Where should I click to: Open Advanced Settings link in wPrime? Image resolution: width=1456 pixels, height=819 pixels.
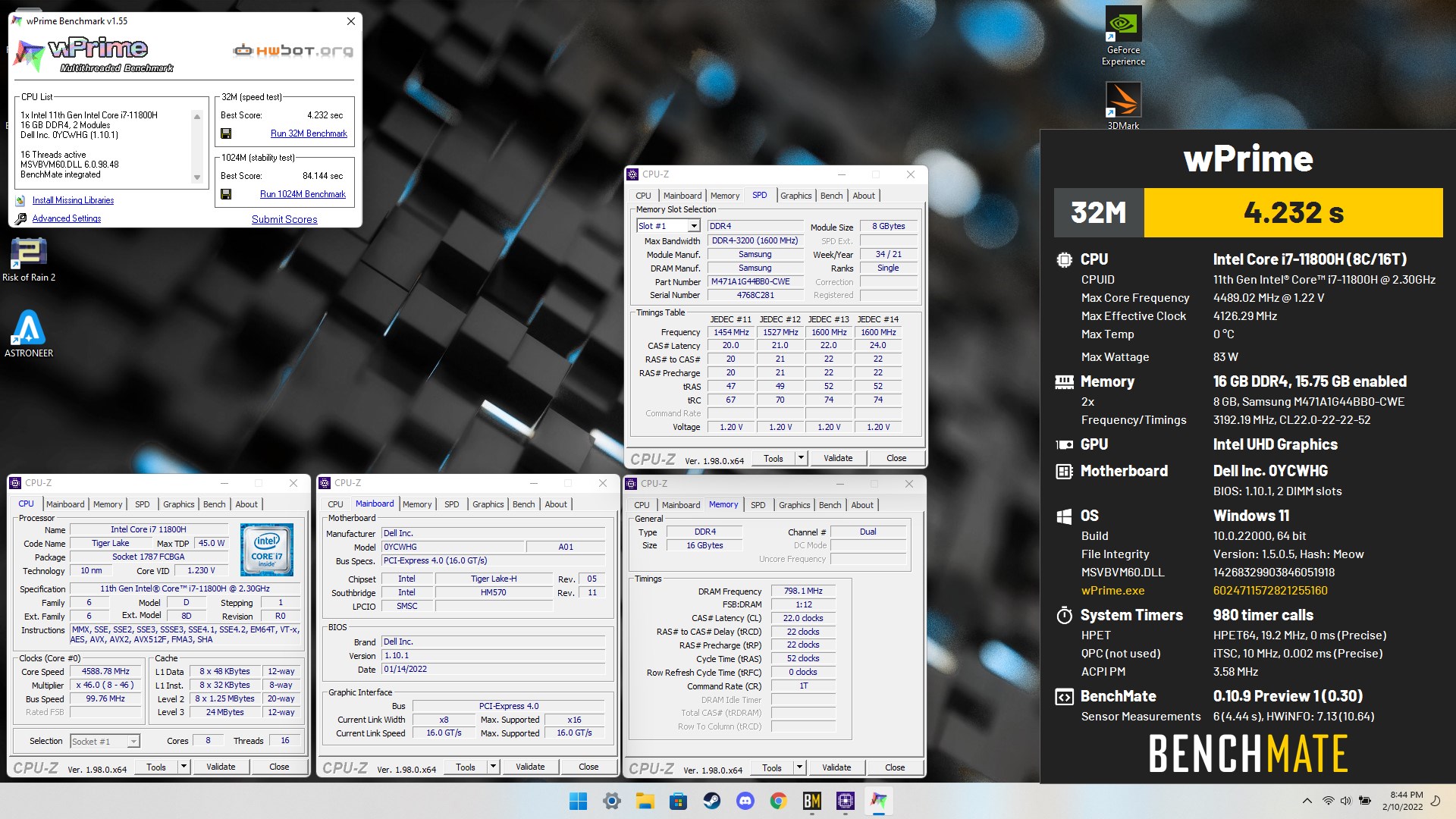click(x=67, y=218)
